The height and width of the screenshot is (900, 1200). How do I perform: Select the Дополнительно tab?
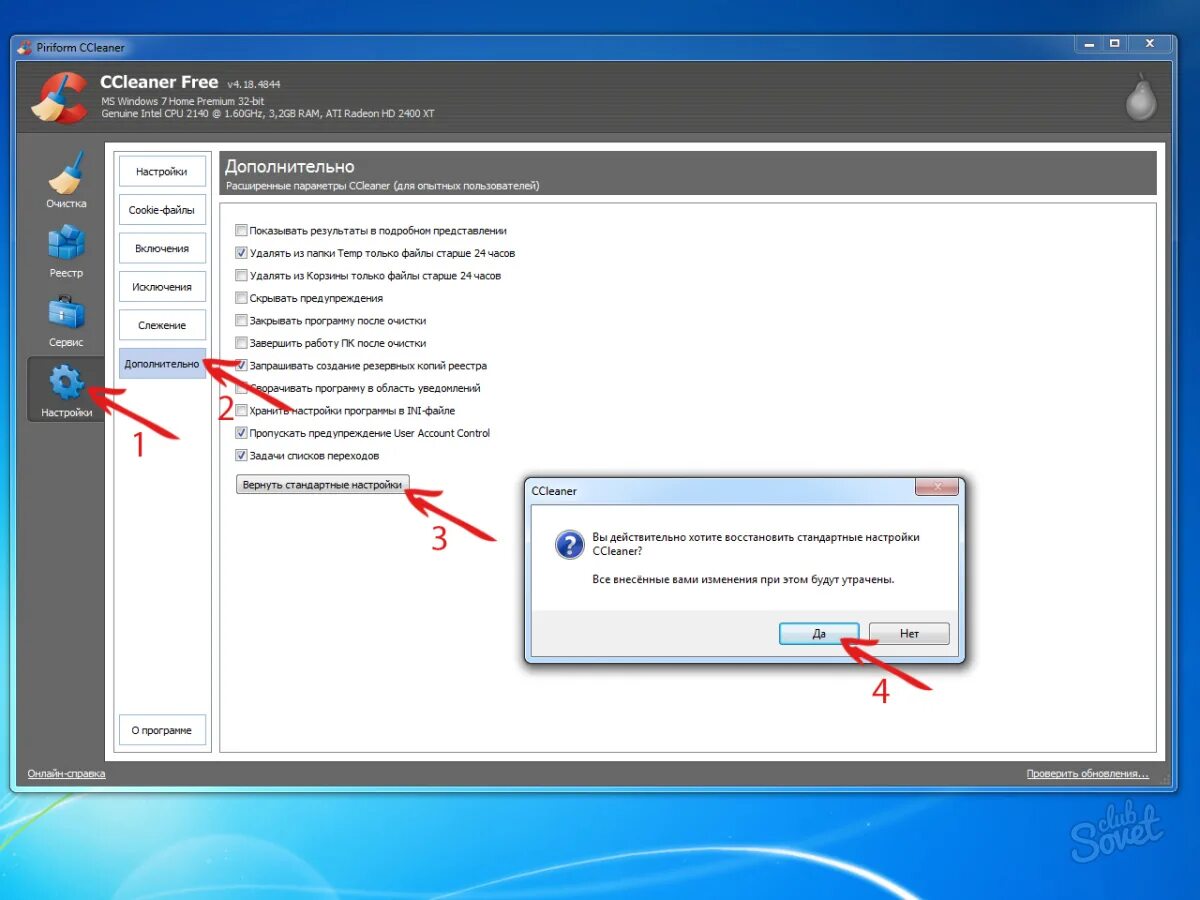[x=162, y=364]
